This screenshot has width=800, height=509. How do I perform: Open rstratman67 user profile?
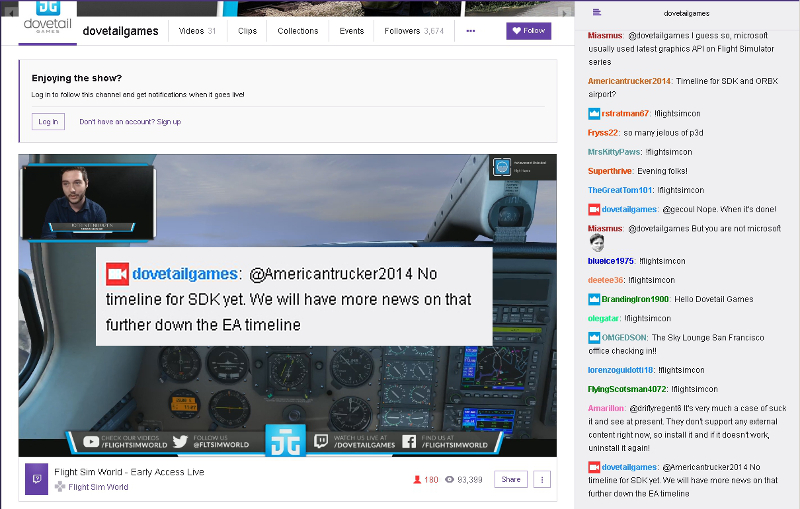click(625, 114)
